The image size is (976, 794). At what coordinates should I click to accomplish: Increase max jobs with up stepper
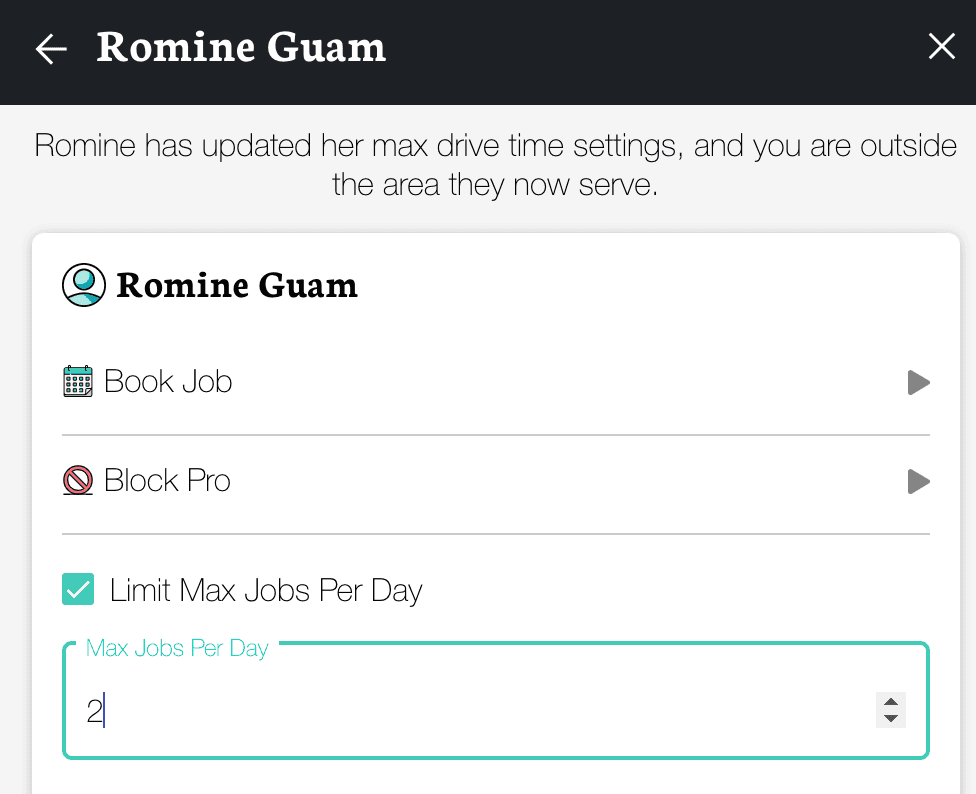pos(890,702)
